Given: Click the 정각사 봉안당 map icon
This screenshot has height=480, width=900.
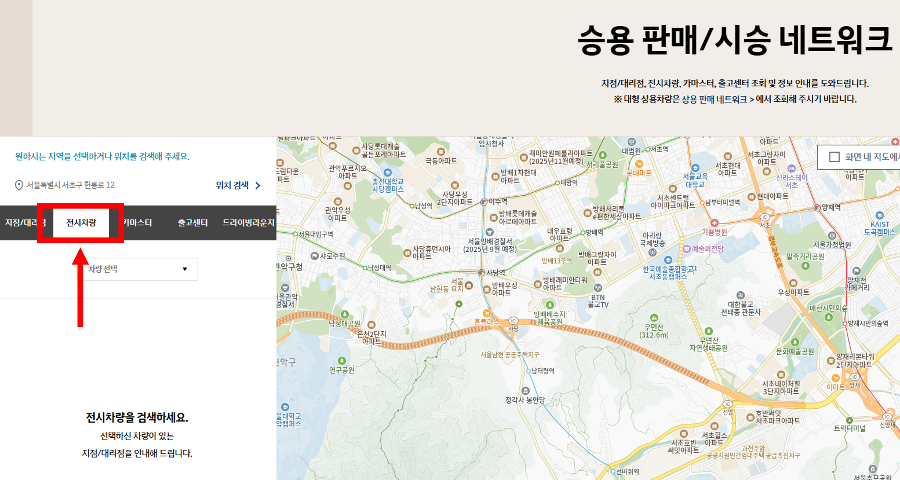Looking at the screenshot, I should [525, 391].
